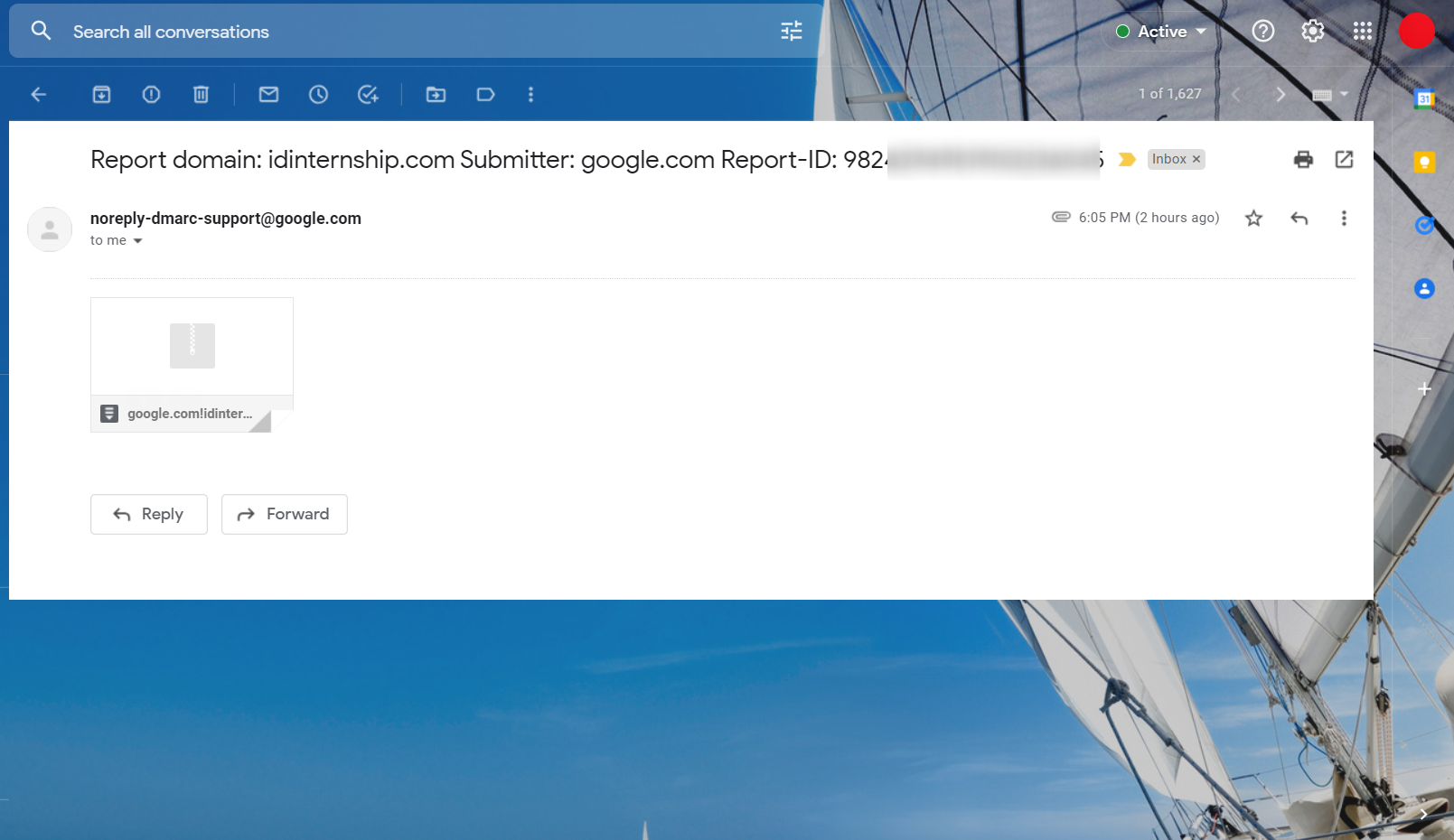
Task: Star this message
Action: (x=1253, y=218)
